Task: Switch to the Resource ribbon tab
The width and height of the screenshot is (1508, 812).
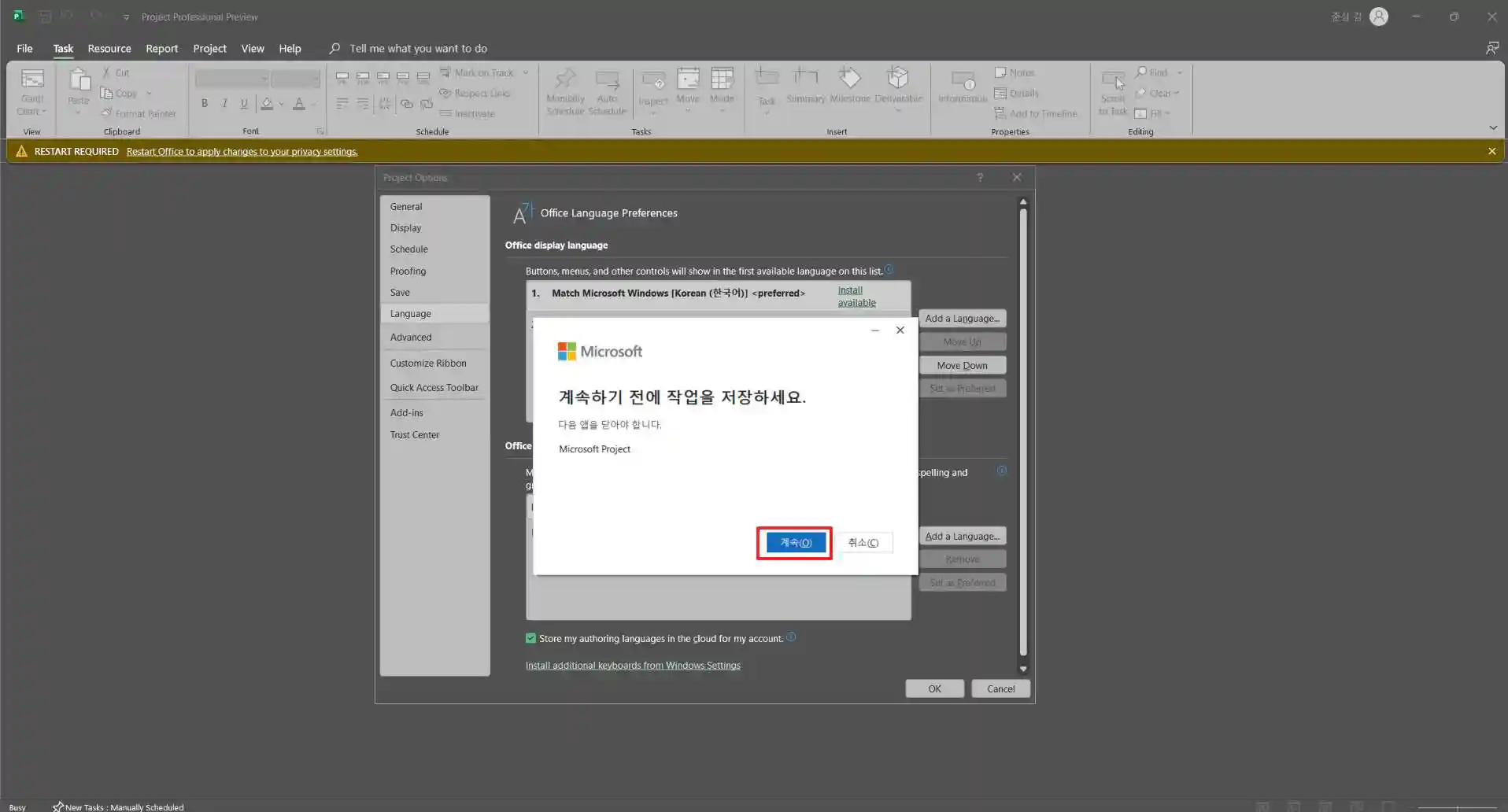Action: [x=109, y=48]
